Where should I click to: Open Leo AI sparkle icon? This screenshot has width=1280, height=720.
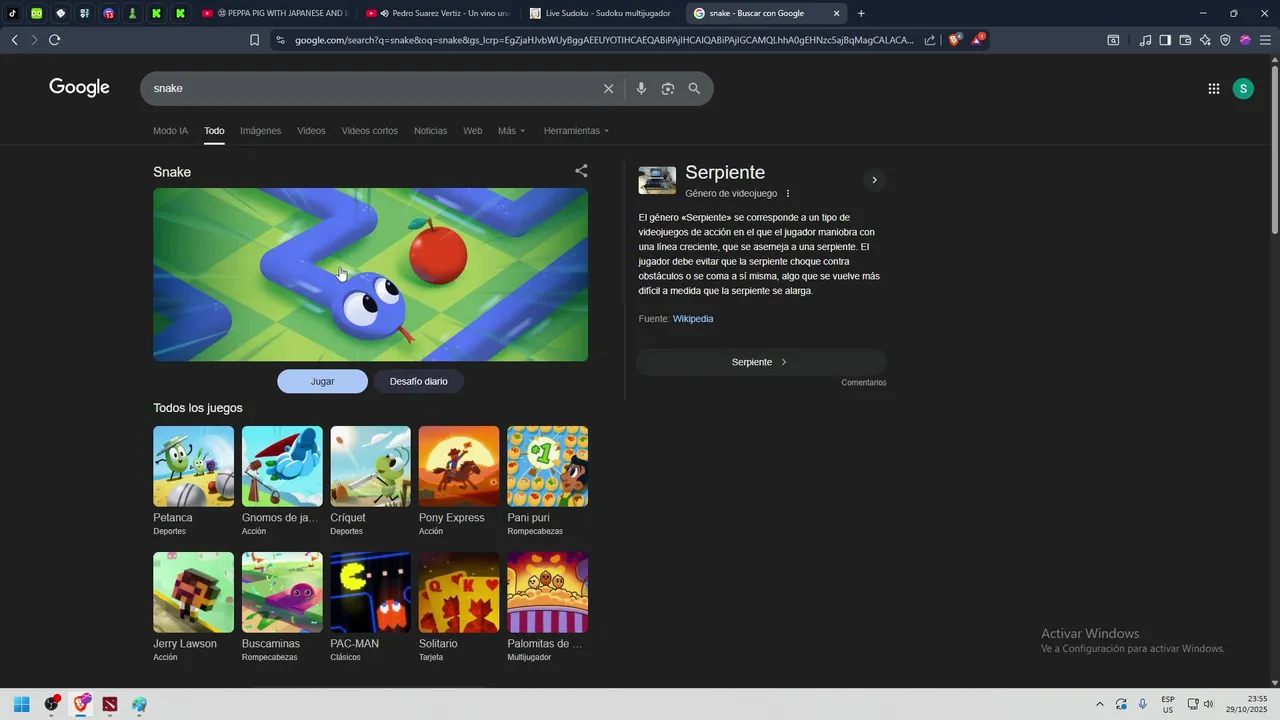(1205, 40)
